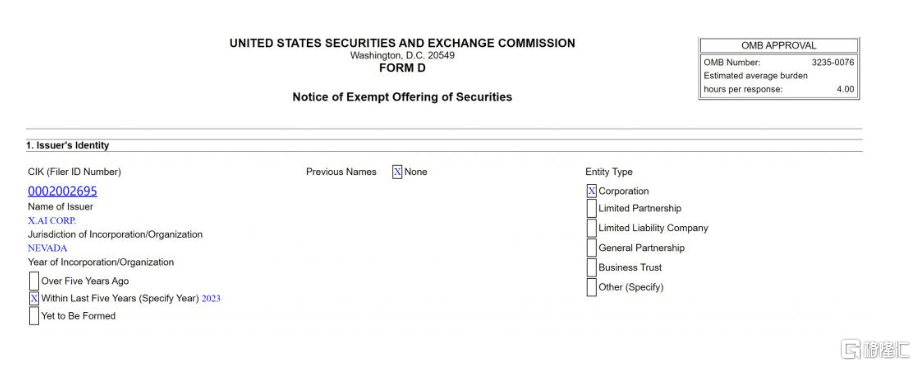
Task: Open the CIK number 0002002695 link
Action: pos(63,191)
